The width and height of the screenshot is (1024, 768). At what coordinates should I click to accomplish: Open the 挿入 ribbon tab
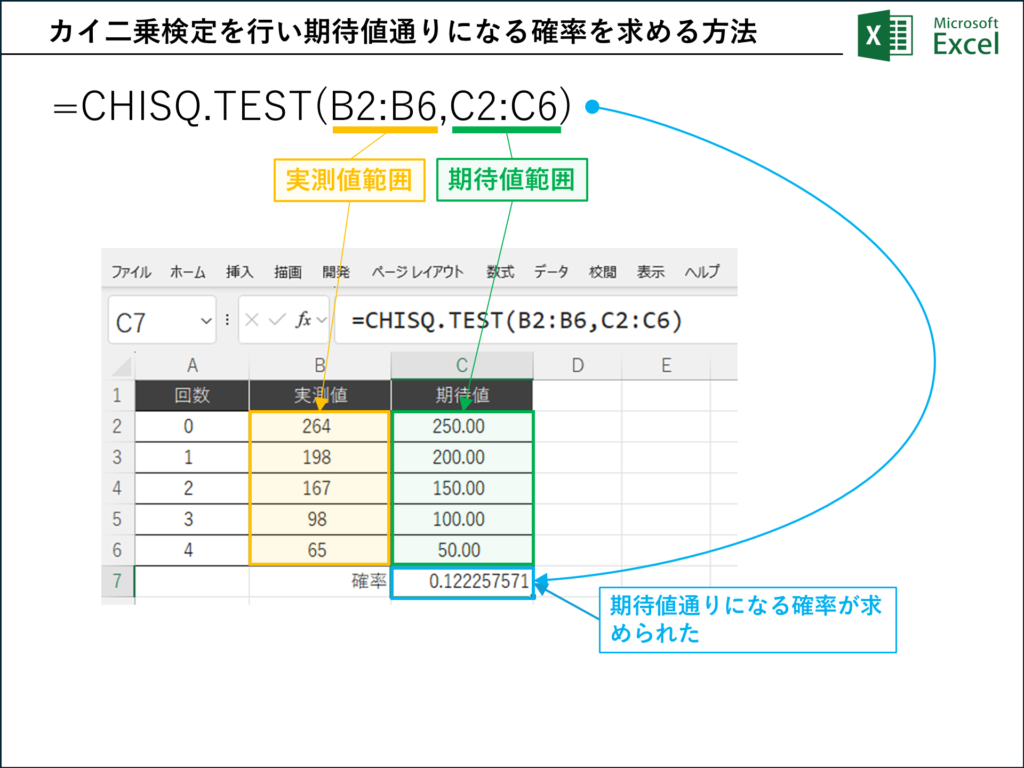pos(240,272)
